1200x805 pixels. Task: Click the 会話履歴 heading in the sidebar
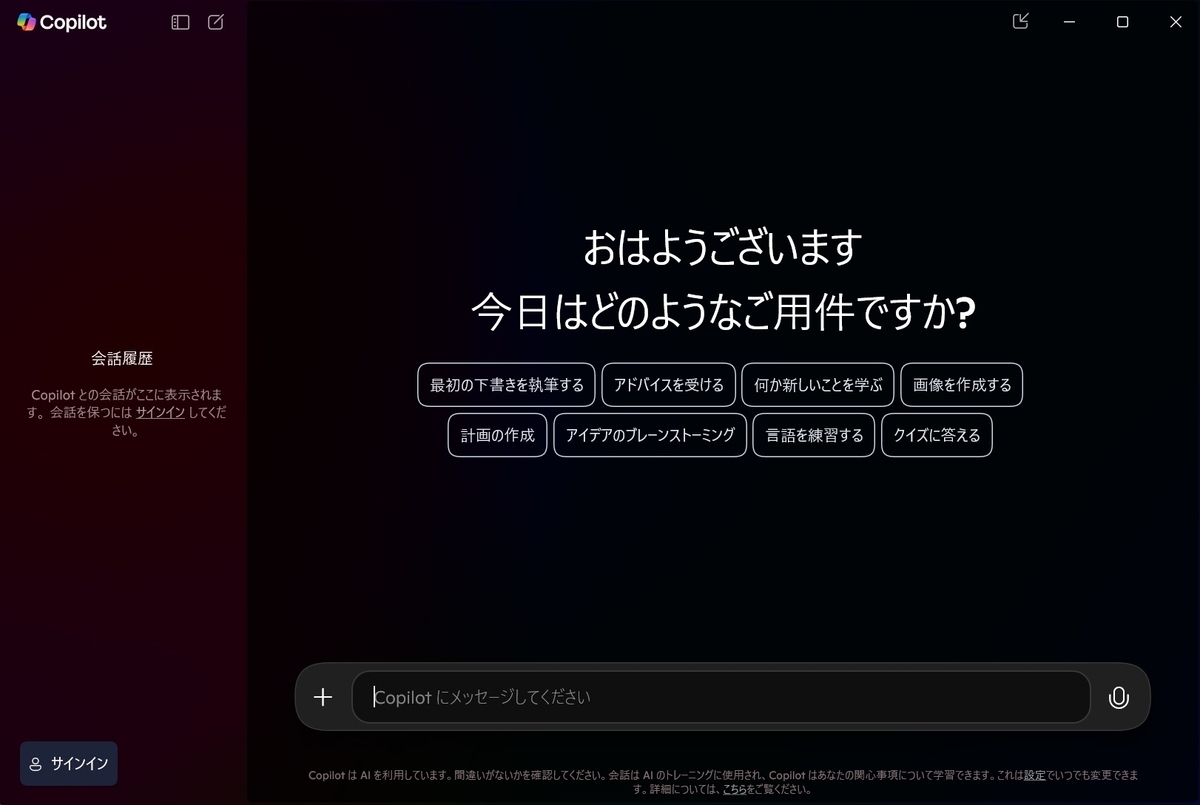[x=122, y=358]
